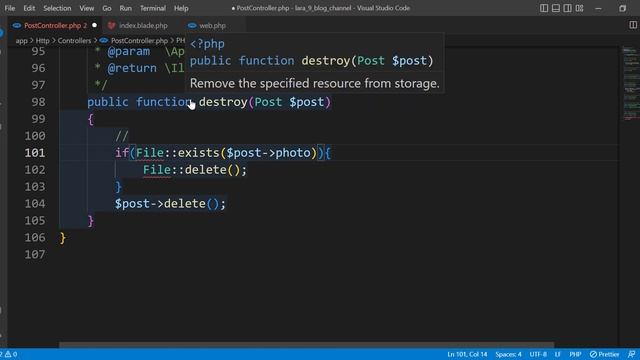
Task: Click the Blade icon on index.blade.php tab
Action: (x=111, y=25)
